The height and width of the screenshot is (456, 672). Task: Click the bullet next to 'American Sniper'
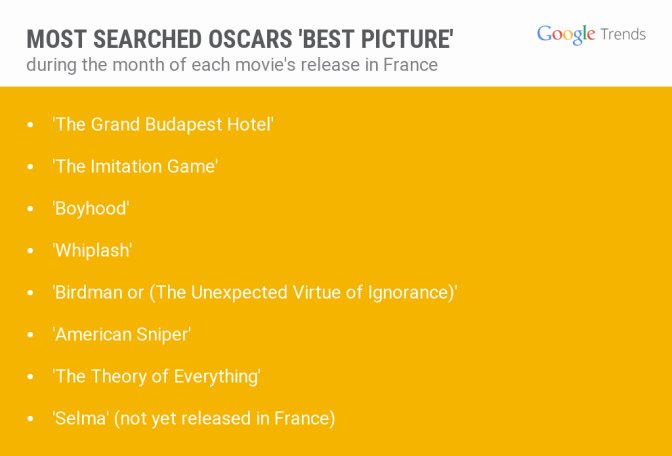[x=30, y=335]
